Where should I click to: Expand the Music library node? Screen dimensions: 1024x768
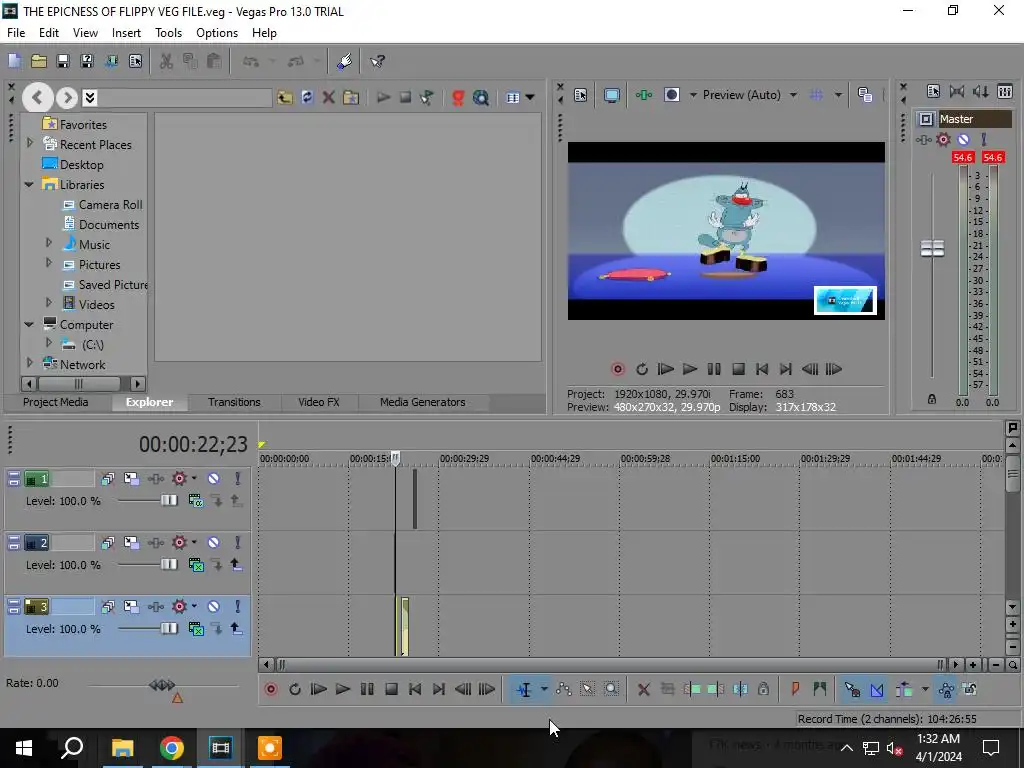(x=49, y=243)
